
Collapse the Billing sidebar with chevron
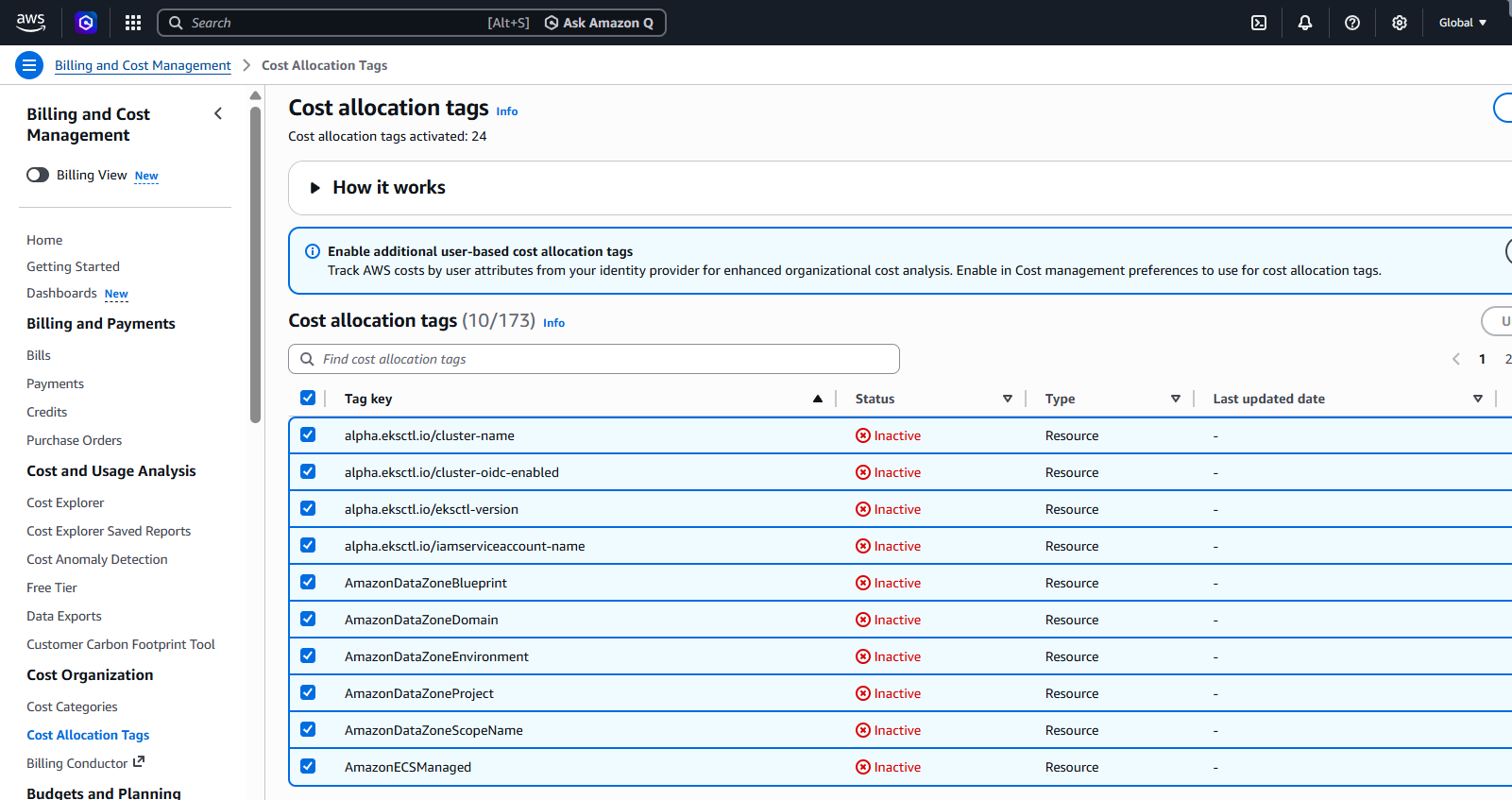pyautogui.click(x=218, y=113)
